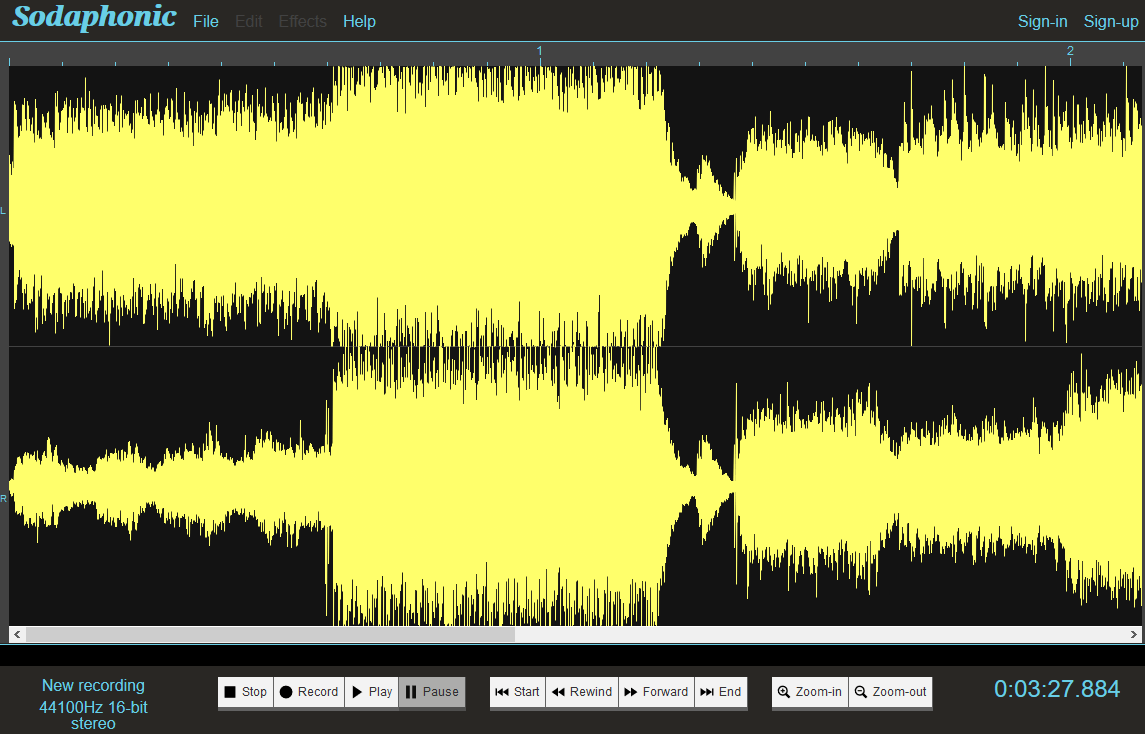Skip to End of the recording
Image resolution: width=1145 pixels, height=734 pixels.
pos(721,692)
